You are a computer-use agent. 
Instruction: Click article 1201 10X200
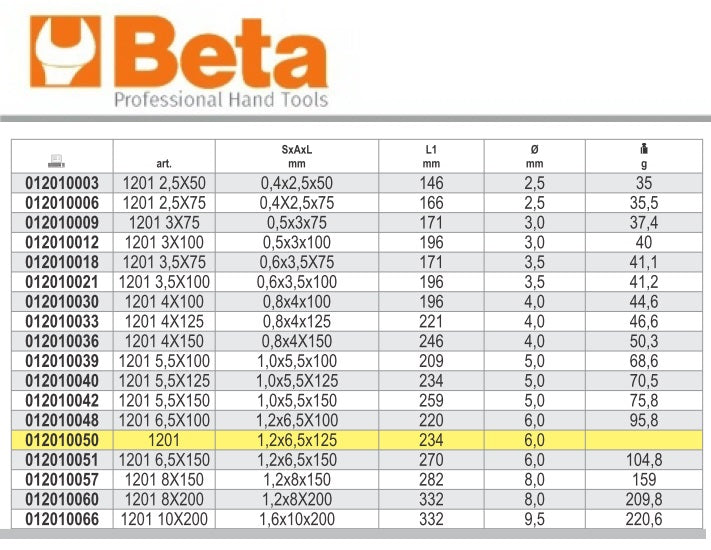click(x=165, y=519)
